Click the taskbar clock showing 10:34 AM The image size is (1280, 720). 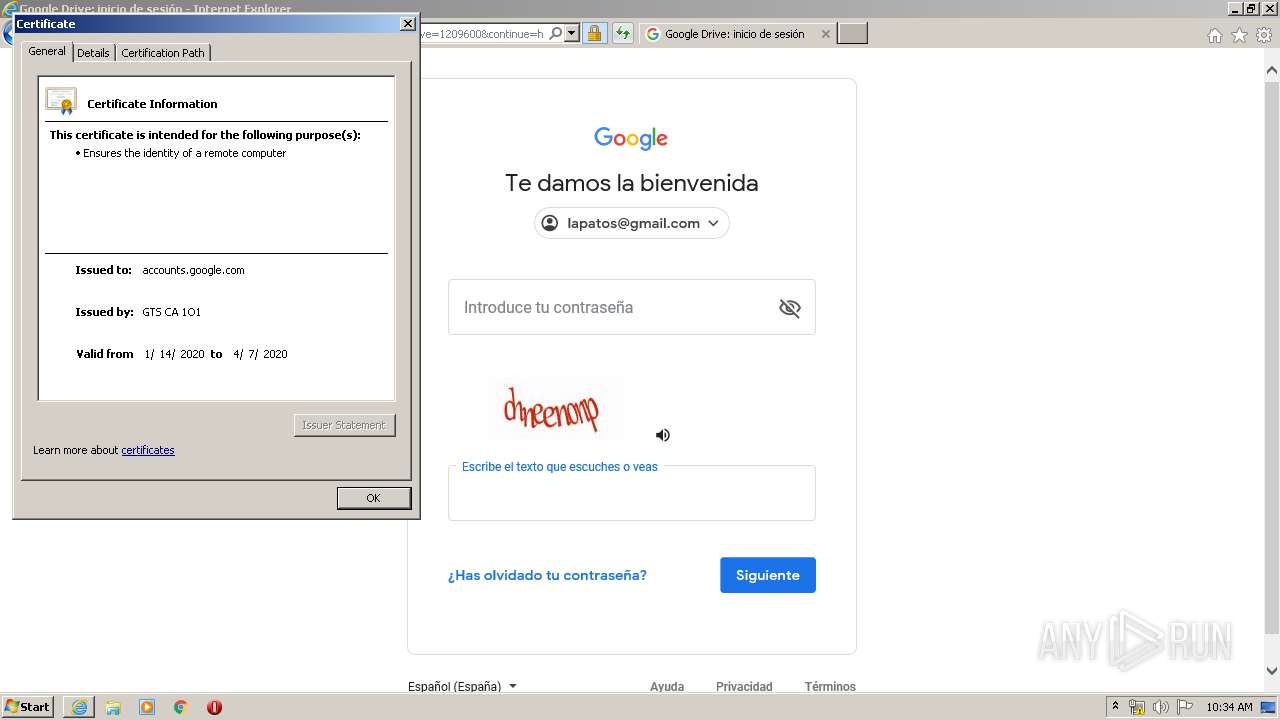(1229, 707)
